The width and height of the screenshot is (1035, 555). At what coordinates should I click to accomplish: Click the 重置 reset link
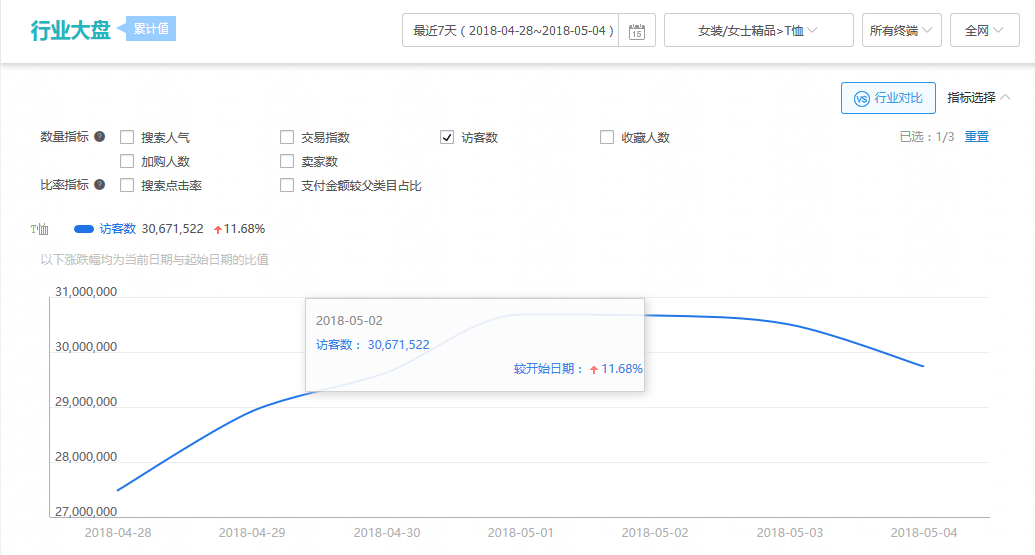[x=976, y=137]
